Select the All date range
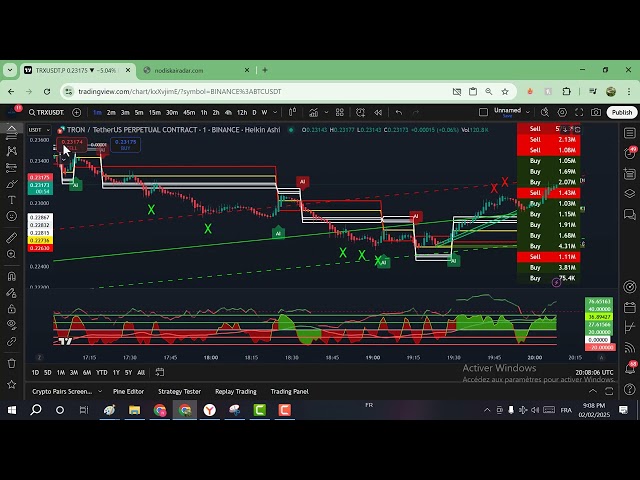640x480 pixels. click(x=141, y=372)
